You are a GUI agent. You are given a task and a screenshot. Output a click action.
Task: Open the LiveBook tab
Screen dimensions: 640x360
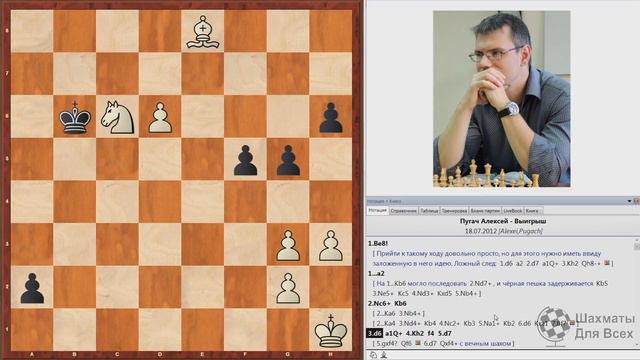(513, 211)
